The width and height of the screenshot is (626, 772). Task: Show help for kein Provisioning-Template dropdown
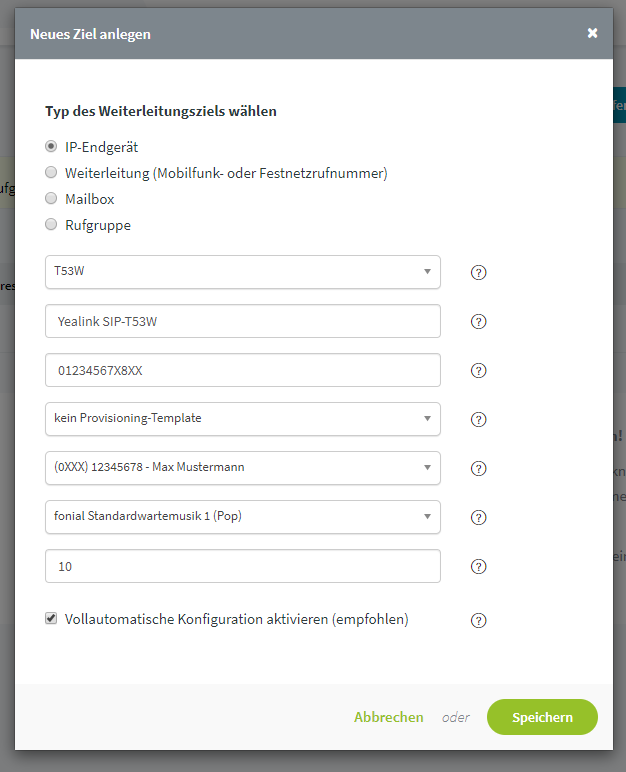click(x=478, y=419)
